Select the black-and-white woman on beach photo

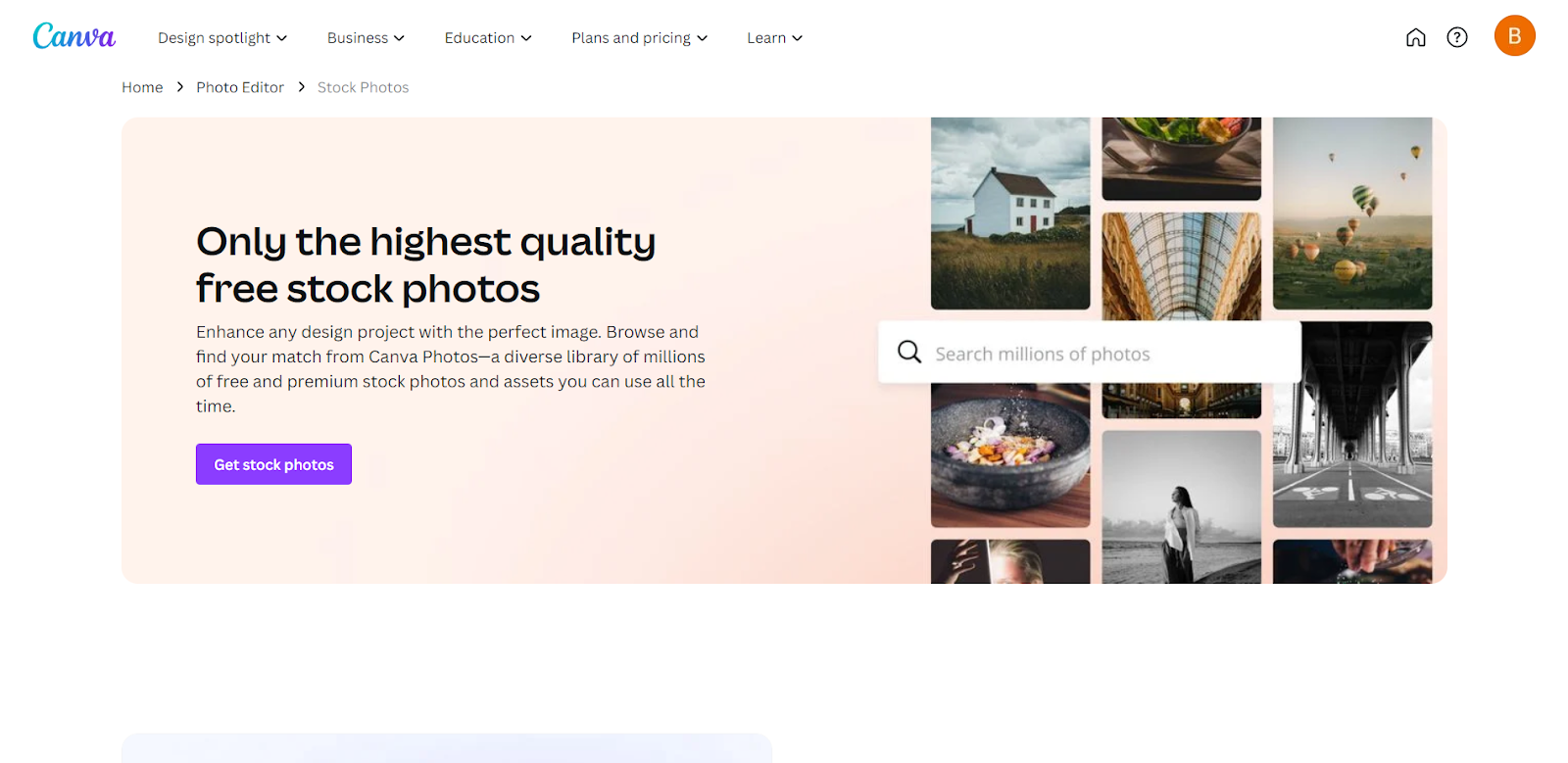click(x=1181, y=507)
